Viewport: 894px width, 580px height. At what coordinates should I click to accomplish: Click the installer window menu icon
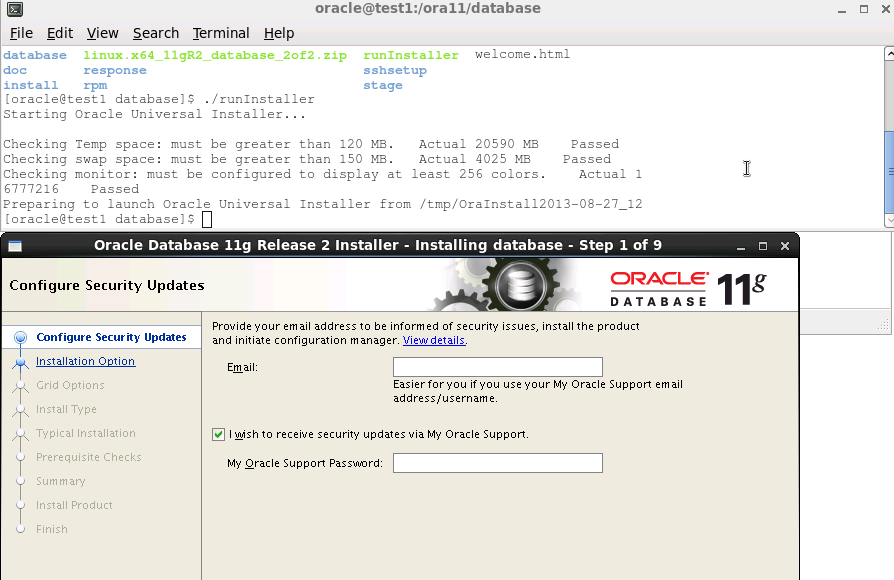[15, 246]
